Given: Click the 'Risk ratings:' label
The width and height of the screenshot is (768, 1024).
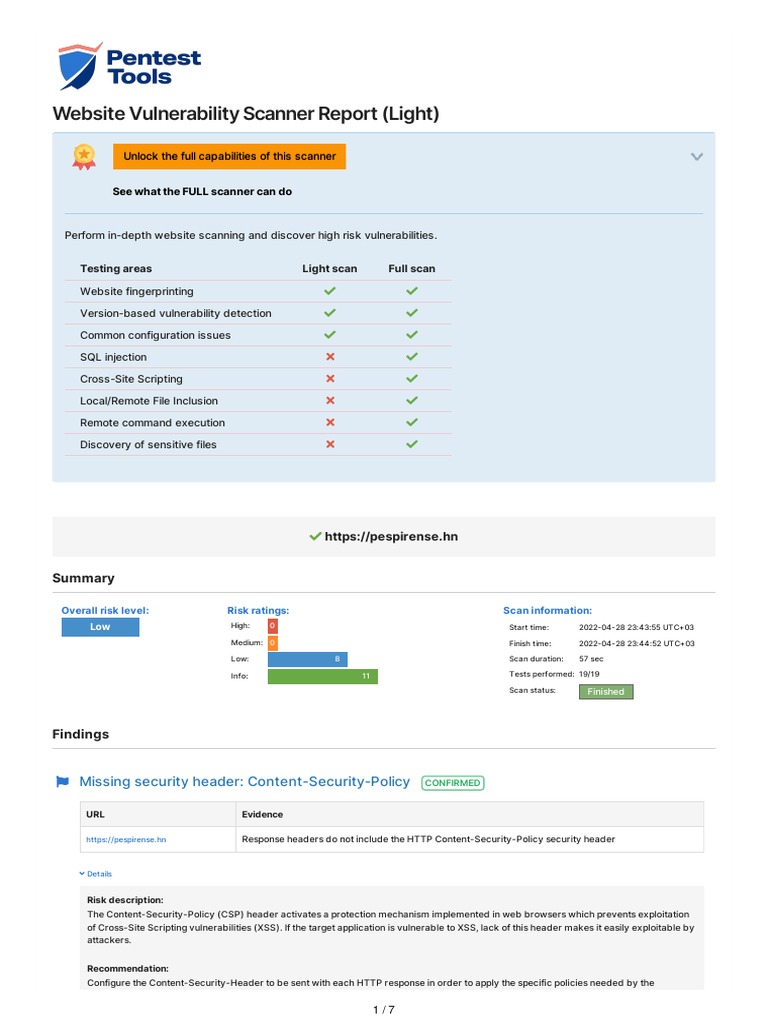Looking at the screenshot, I should tap(258, 611).
